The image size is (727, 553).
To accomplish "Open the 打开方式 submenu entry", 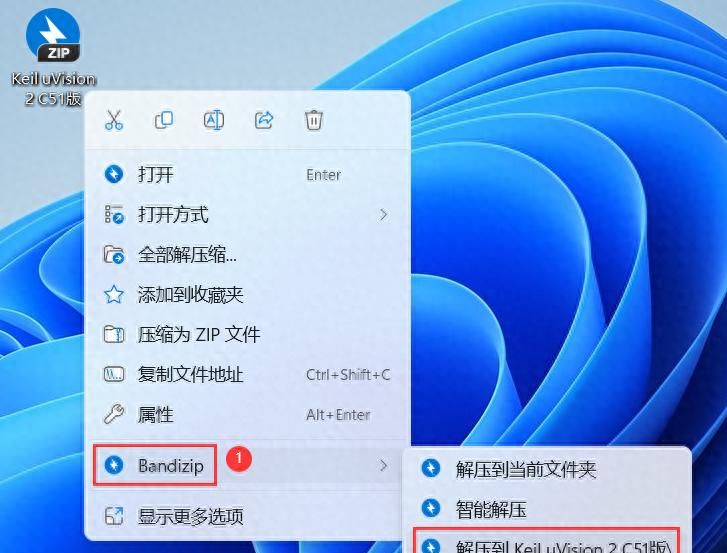I will (247, 215).
